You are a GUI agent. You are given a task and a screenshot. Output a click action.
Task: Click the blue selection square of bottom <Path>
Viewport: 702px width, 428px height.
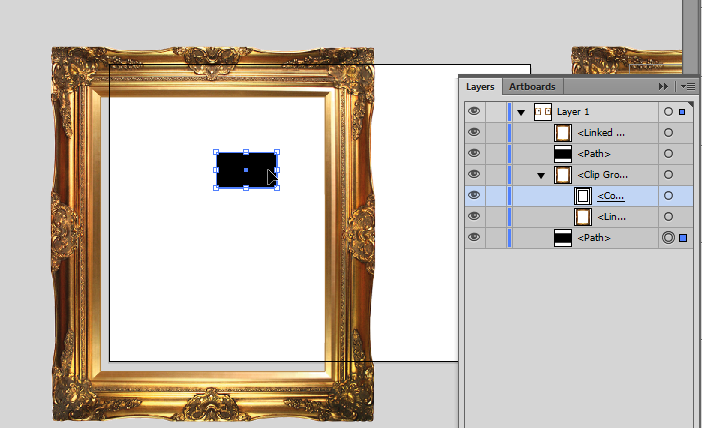click(x=683, y=238)
